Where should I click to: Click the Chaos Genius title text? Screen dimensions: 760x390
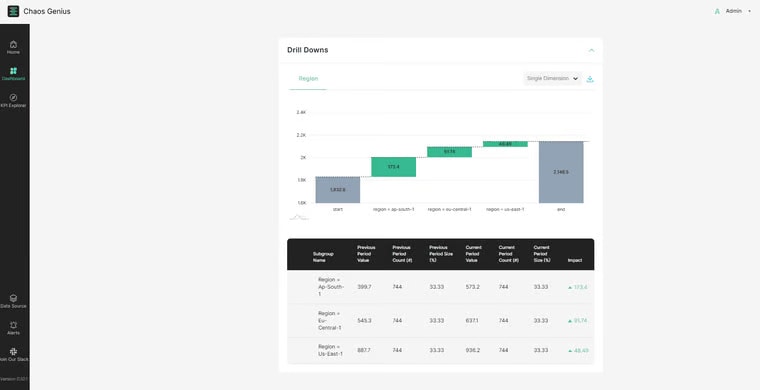(x=47, y=11)
